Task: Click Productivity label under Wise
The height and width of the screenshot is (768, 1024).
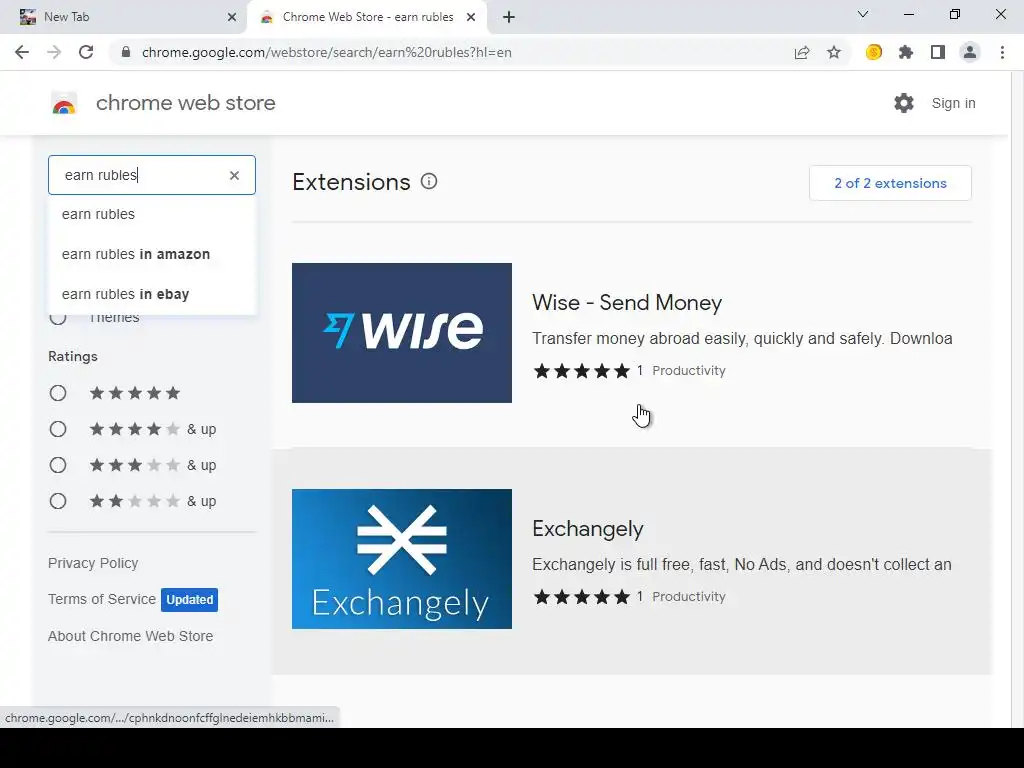Action: (689, 371)
